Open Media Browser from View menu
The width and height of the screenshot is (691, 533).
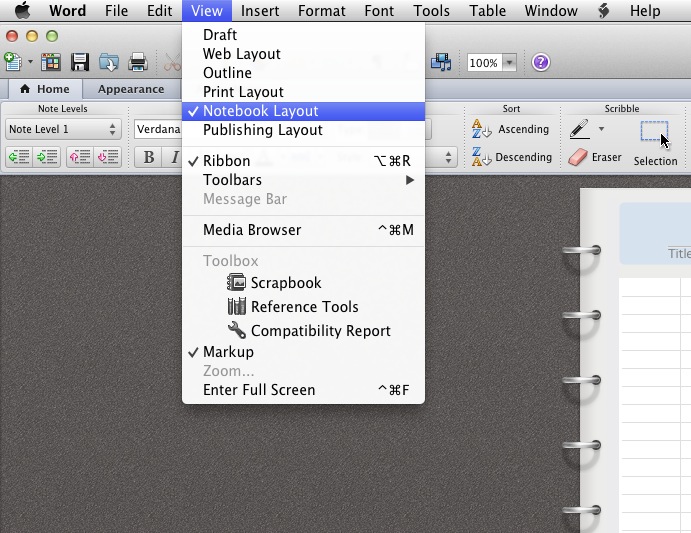pos(303,230)
